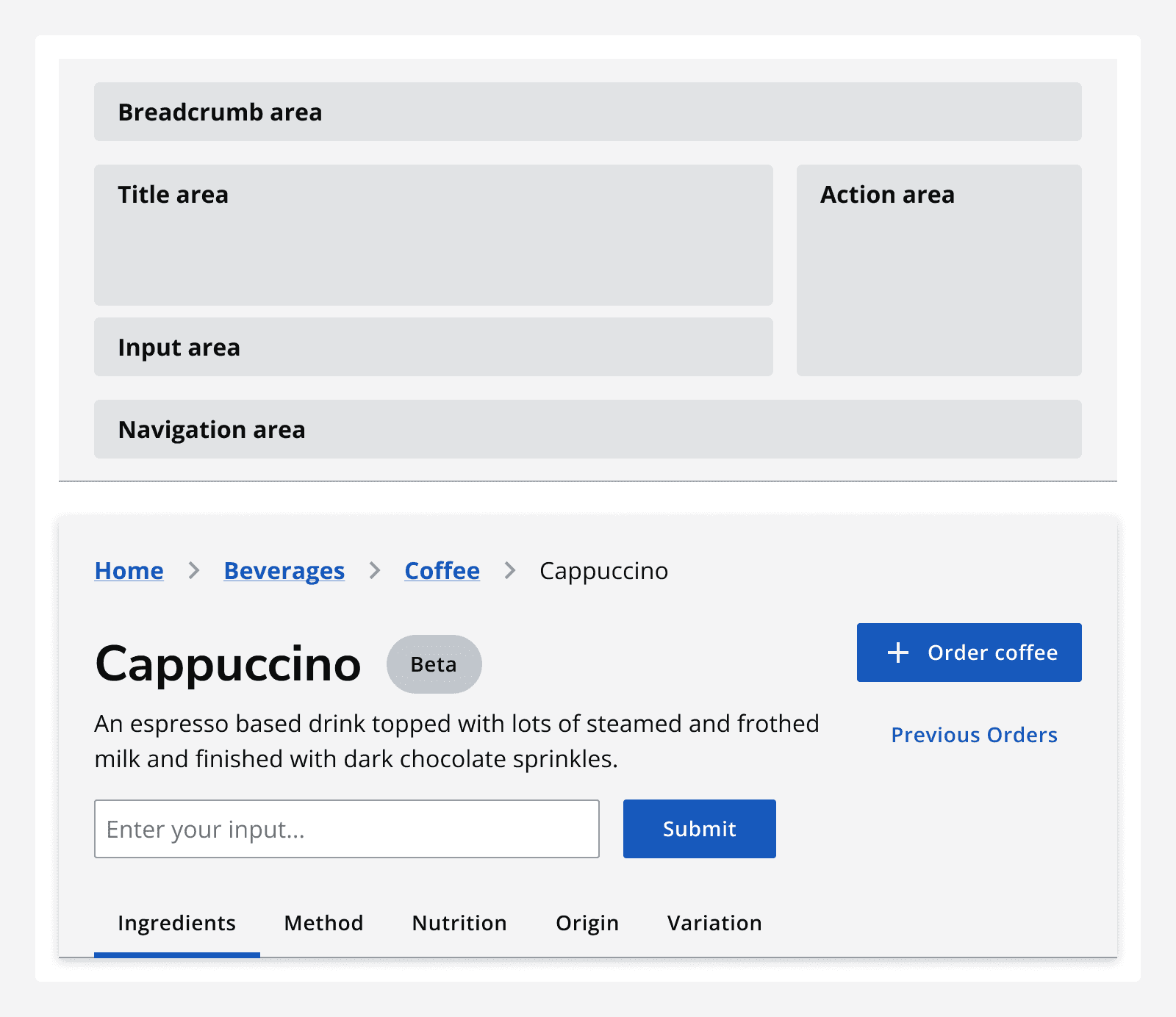This screenshot has width=1176, height=1017.
Task: Click the Beta badge next to Cappuccino
Action: (x=434, y=664)
